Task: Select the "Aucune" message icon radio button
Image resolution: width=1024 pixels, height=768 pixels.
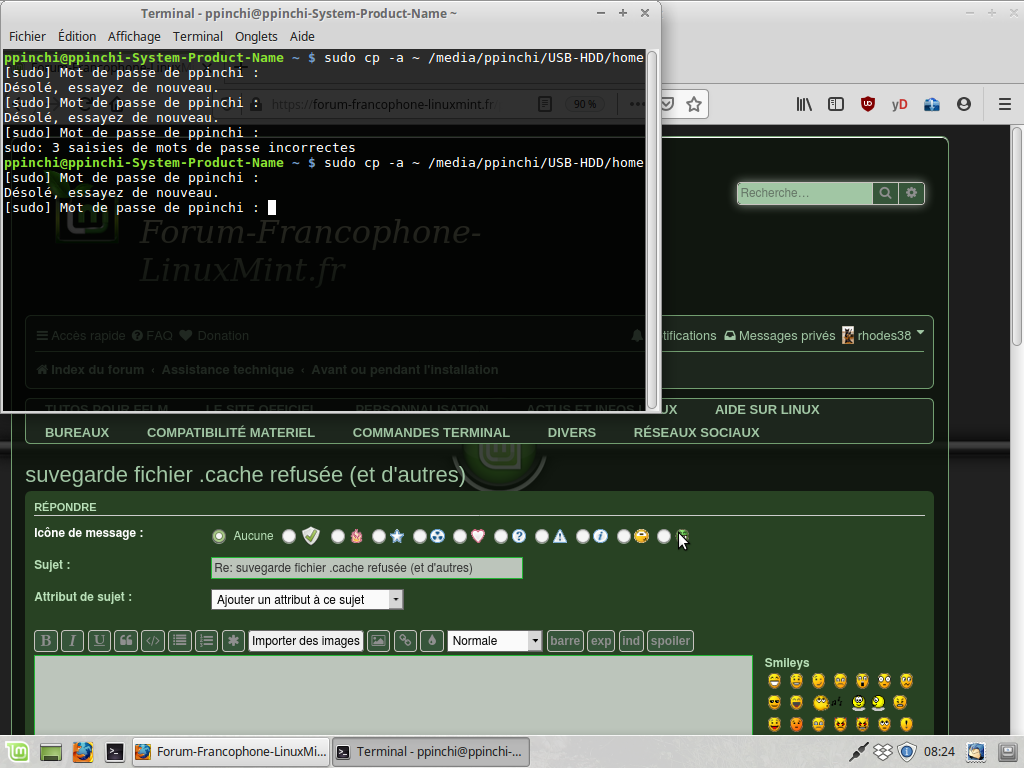Action: (x=219, y=536)
